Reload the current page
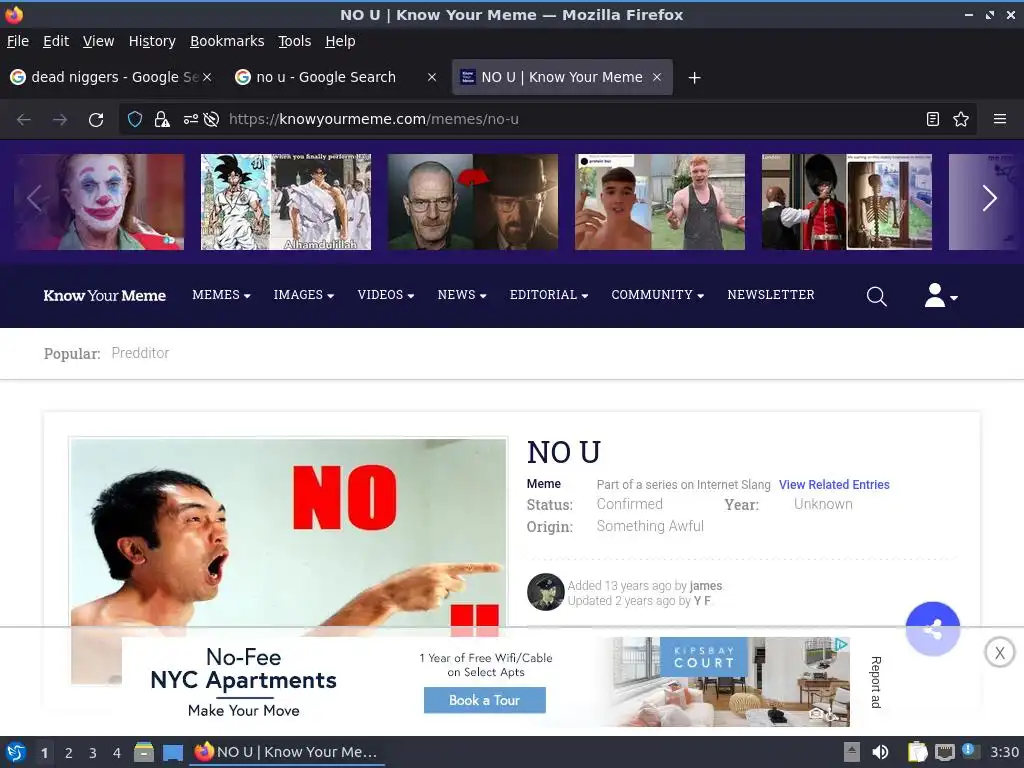This screenshot has height=768, width=1024. pyautogui.click(x=96, y=120)
